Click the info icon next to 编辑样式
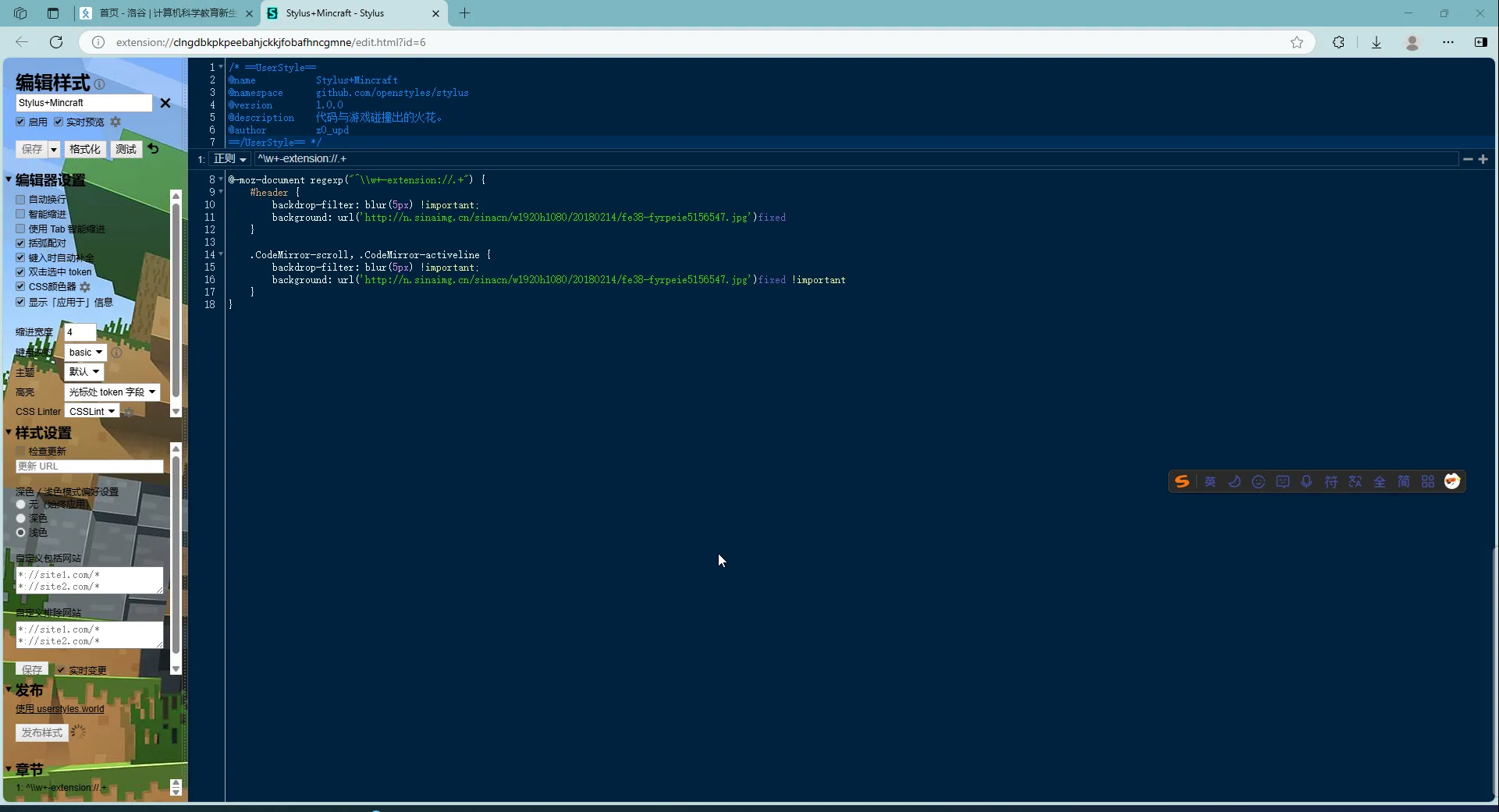This screenshot has width=1499, height=812. (x=99, y=84)
